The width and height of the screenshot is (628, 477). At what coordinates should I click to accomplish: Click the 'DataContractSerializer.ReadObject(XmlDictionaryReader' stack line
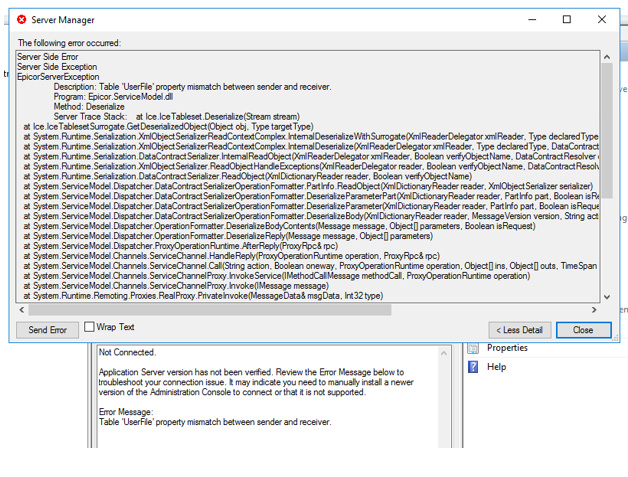point(248,177)
